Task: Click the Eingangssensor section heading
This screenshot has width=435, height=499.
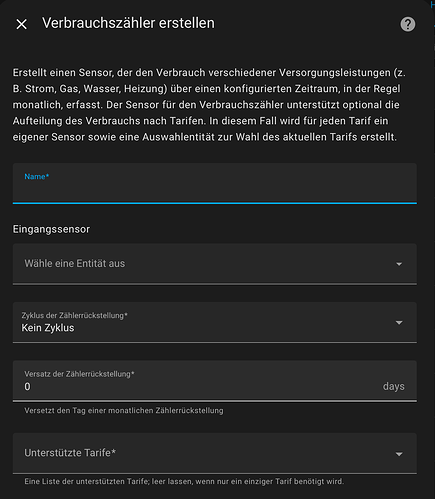Action: click(x=51, y=229)
